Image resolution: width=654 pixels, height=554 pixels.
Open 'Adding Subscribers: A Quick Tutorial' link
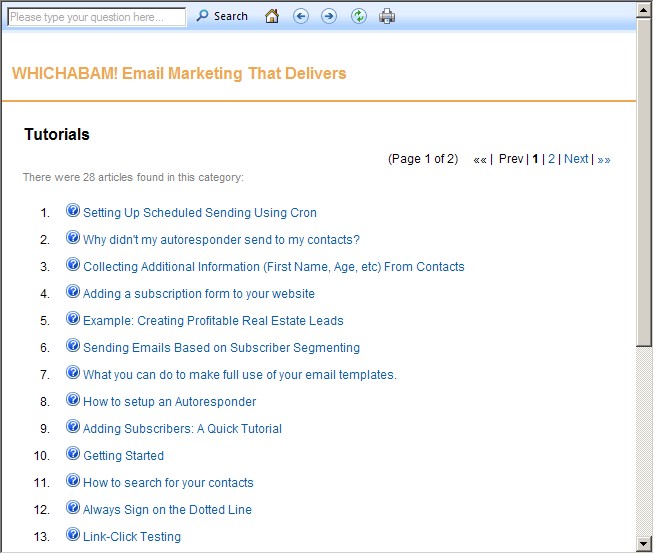coord(182,429)
